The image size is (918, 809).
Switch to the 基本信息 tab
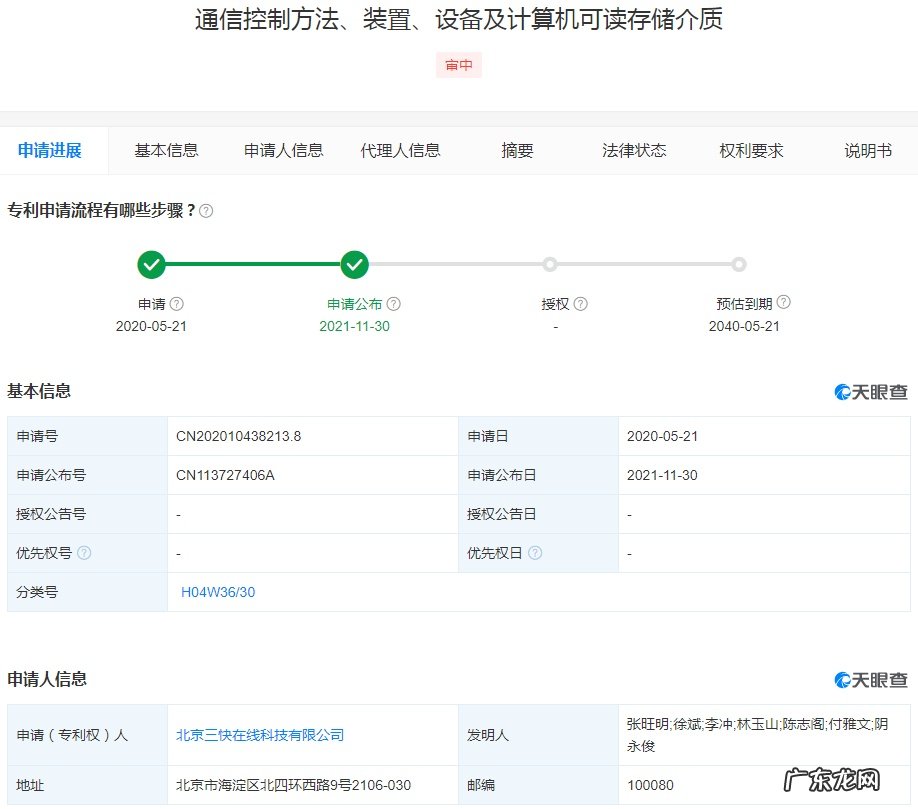(x=165, y=150)
